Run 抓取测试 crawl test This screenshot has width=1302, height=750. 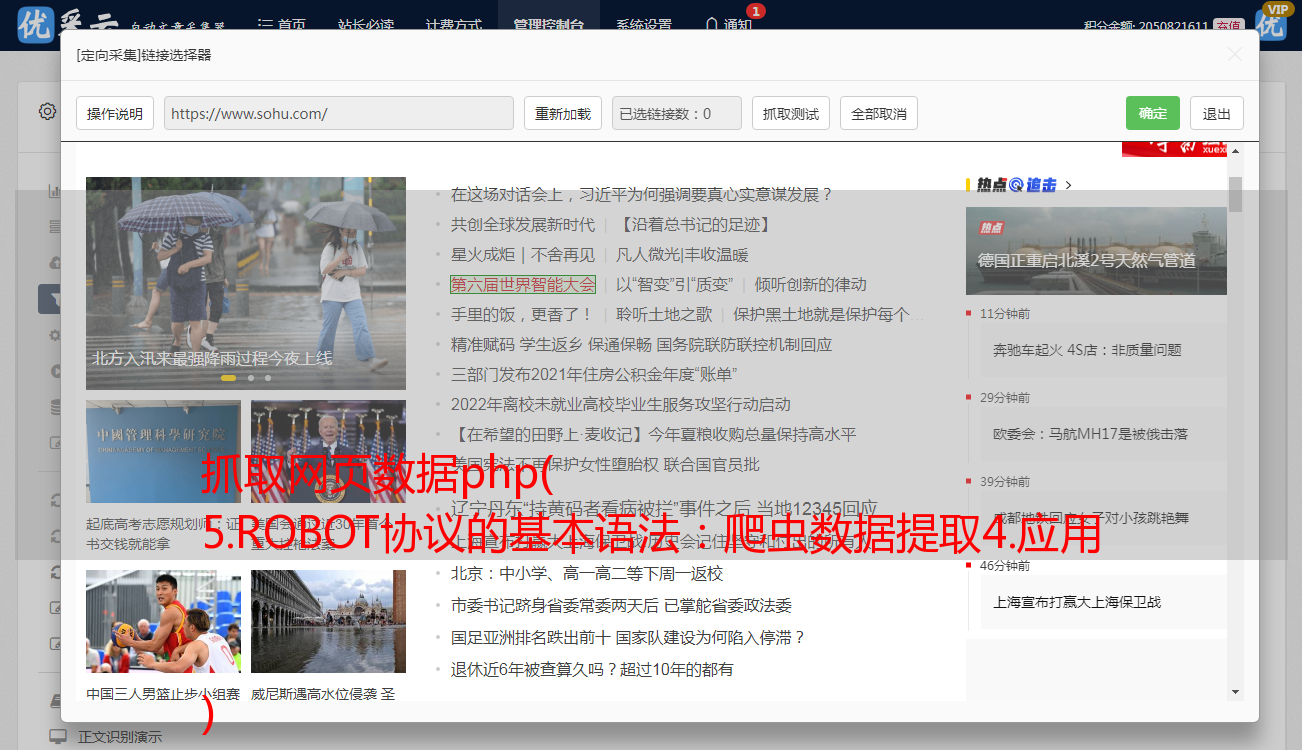coord(790,113)
